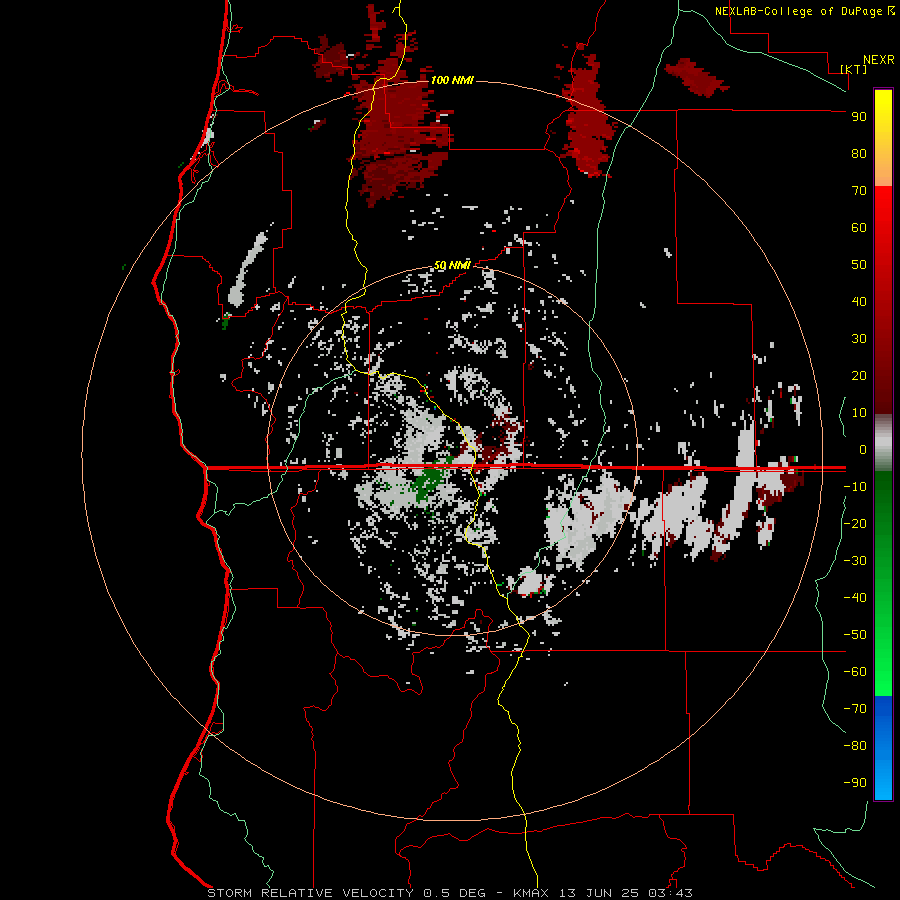The image size is (900, 900).
Task: Select the 100 NMI range ring label
Action: [452, 80]
